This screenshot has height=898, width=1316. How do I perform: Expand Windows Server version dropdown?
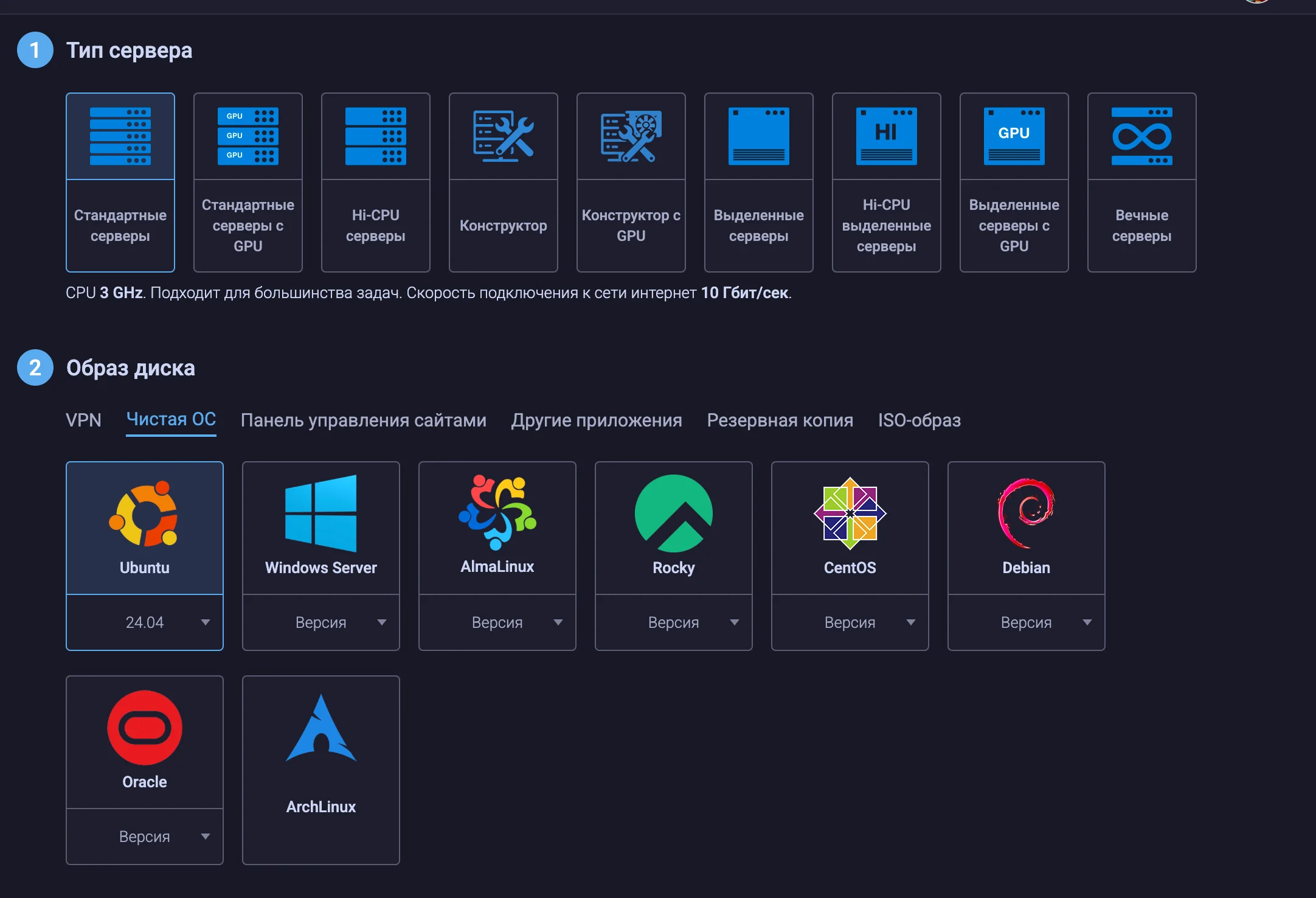tap(321, 622)
